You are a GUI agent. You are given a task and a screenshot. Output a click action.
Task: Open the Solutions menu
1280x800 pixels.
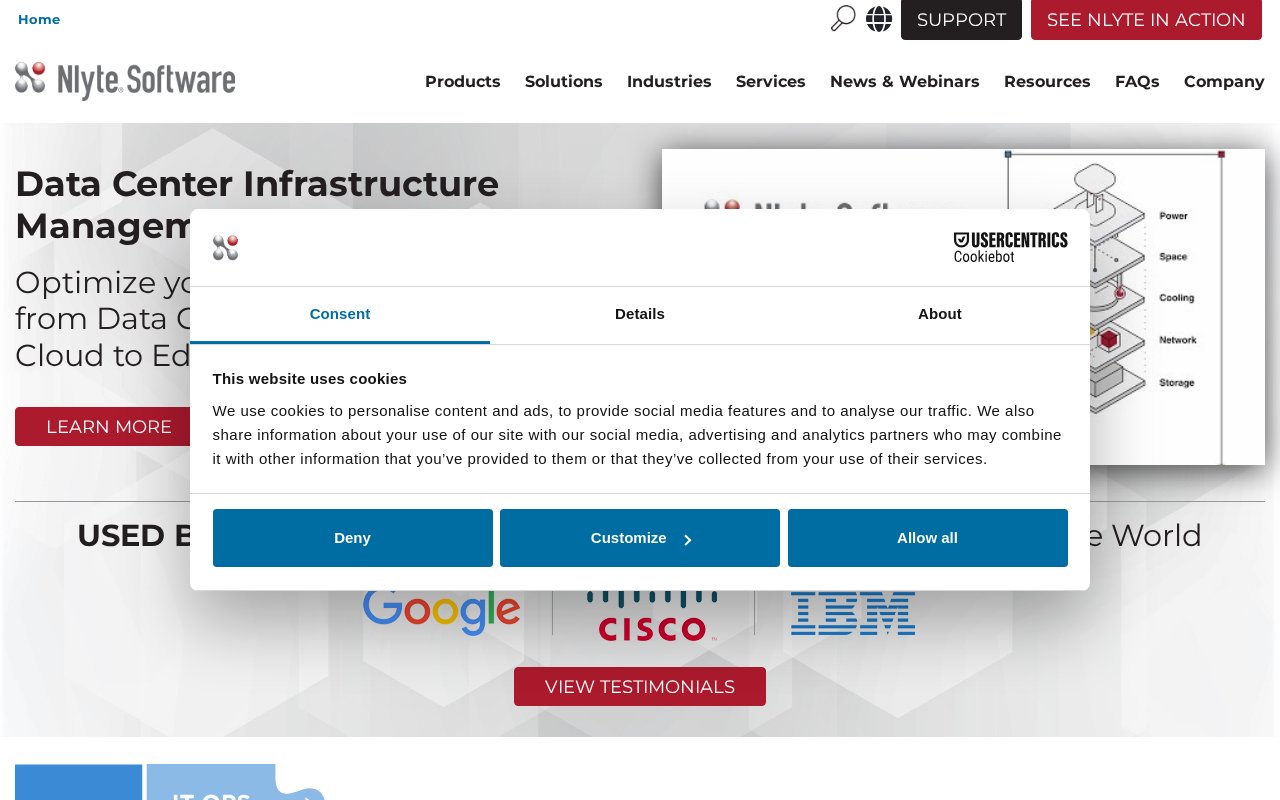564,82
